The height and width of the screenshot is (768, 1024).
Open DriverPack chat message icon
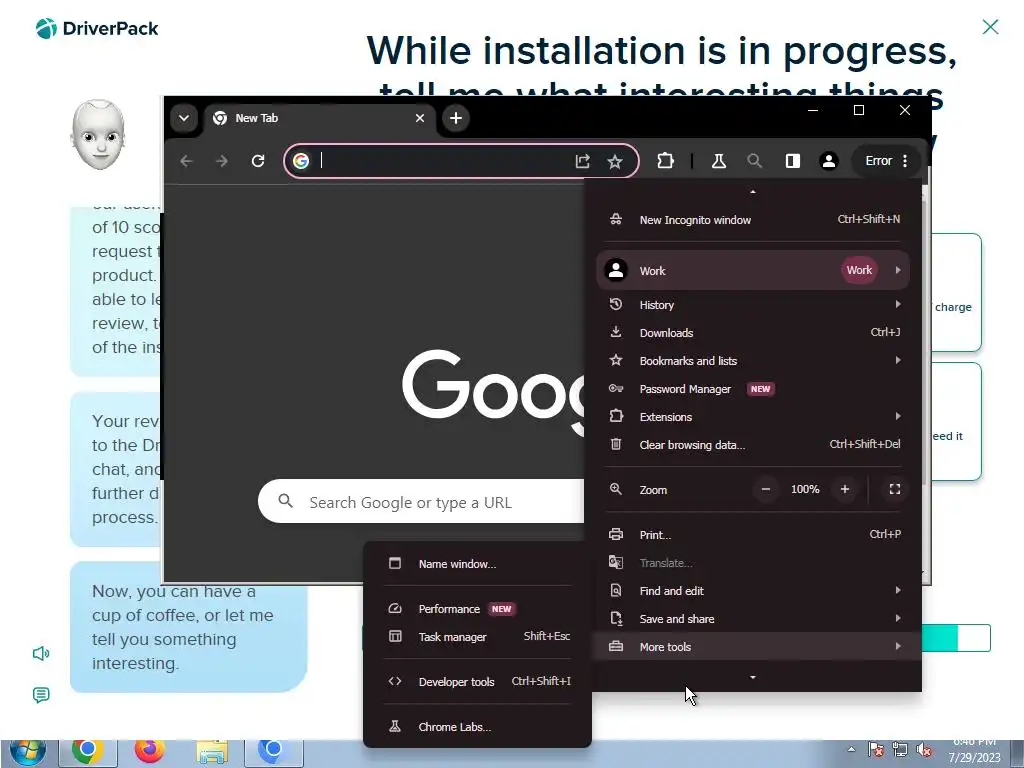[x=41, y=695]
